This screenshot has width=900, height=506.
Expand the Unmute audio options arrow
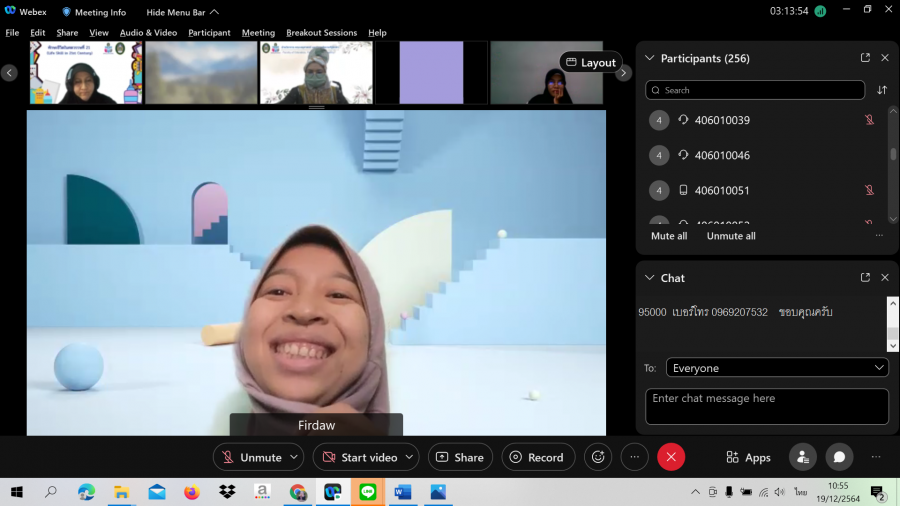(294, 457)
